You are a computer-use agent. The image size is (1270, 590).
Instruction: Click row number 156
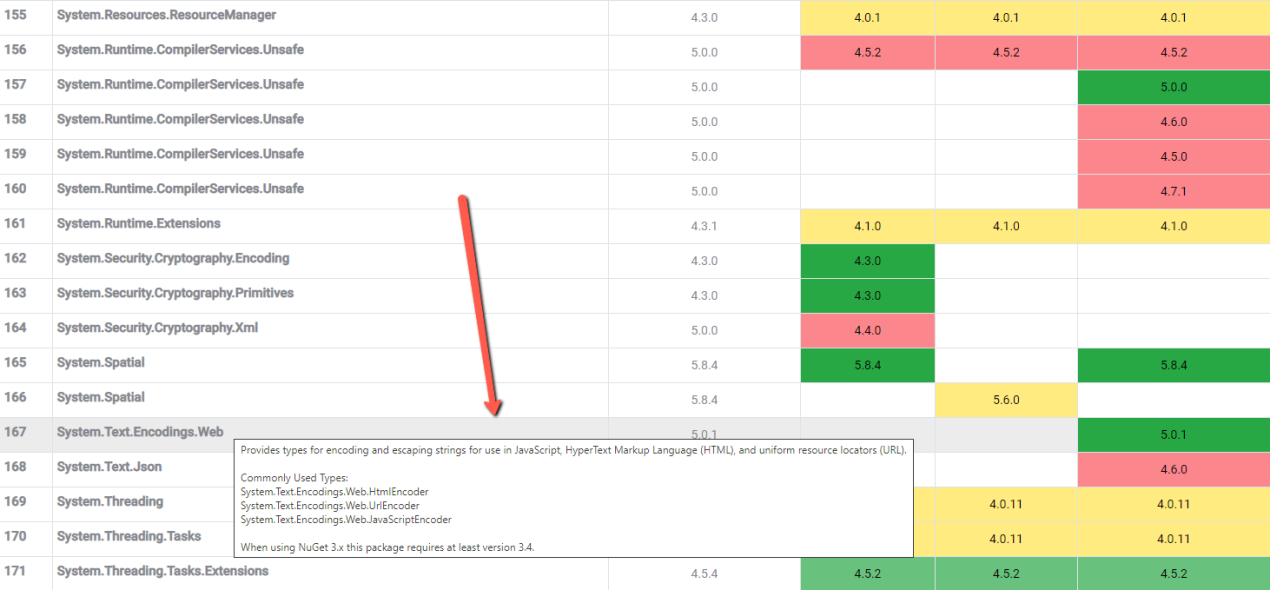(16, 50)
